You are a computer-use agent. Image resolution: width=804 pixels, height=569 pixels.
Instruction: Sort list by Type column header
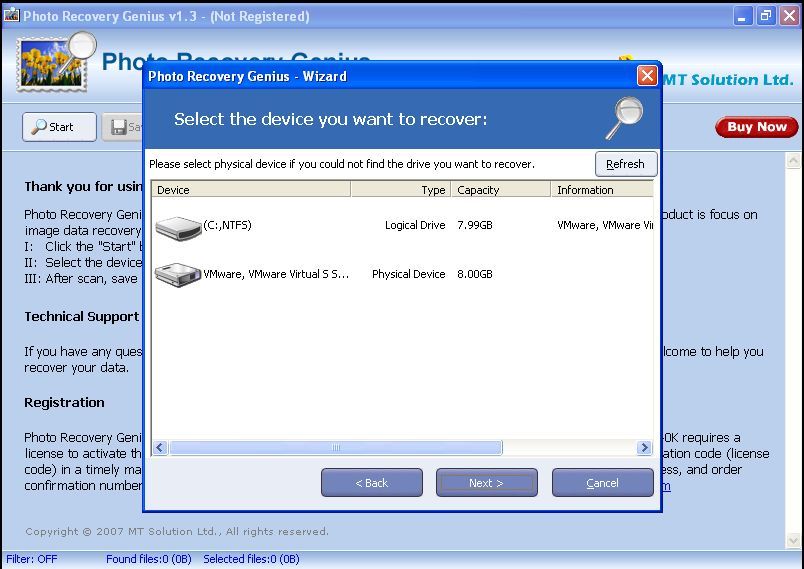click(x=400, y=189)
